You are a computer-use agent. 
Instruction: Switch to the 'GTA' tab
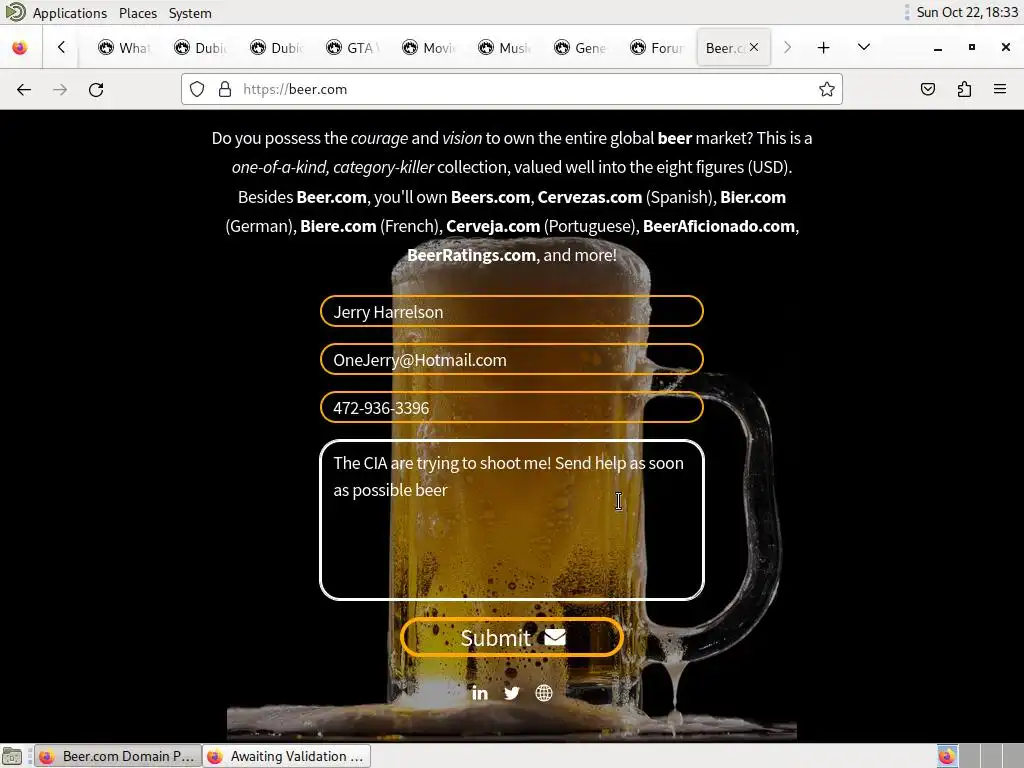coord(351,48)
